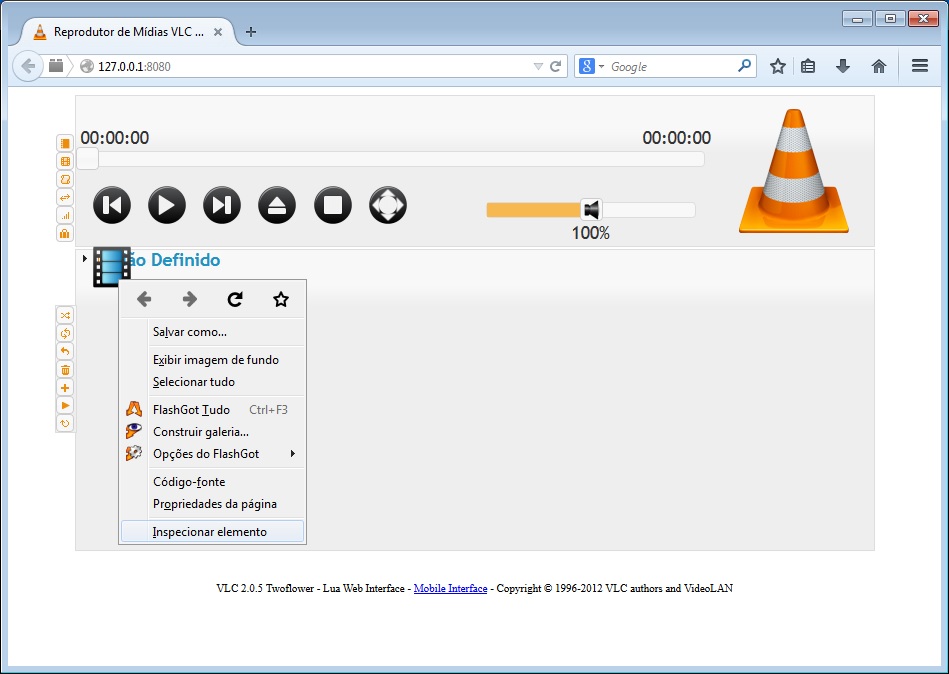Choose 'Salvar como...' from context menu
Viewport: 949px width, 674px height.
pos(212,332)
